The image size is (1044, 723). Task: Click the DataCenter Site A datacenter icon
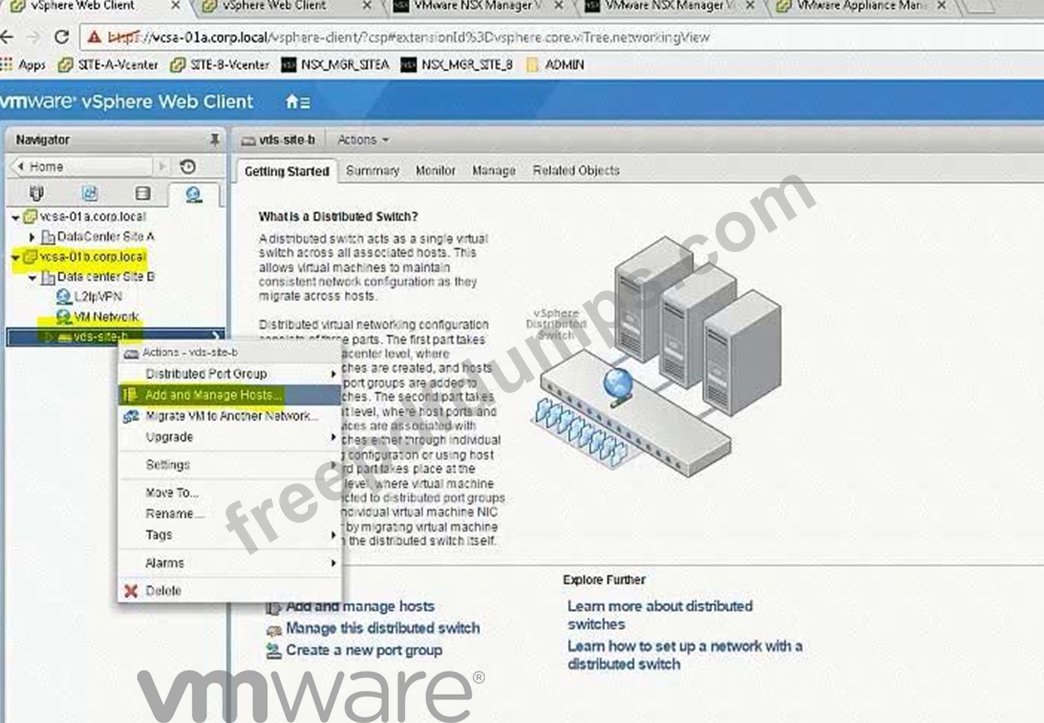click(x=47, y=236)
